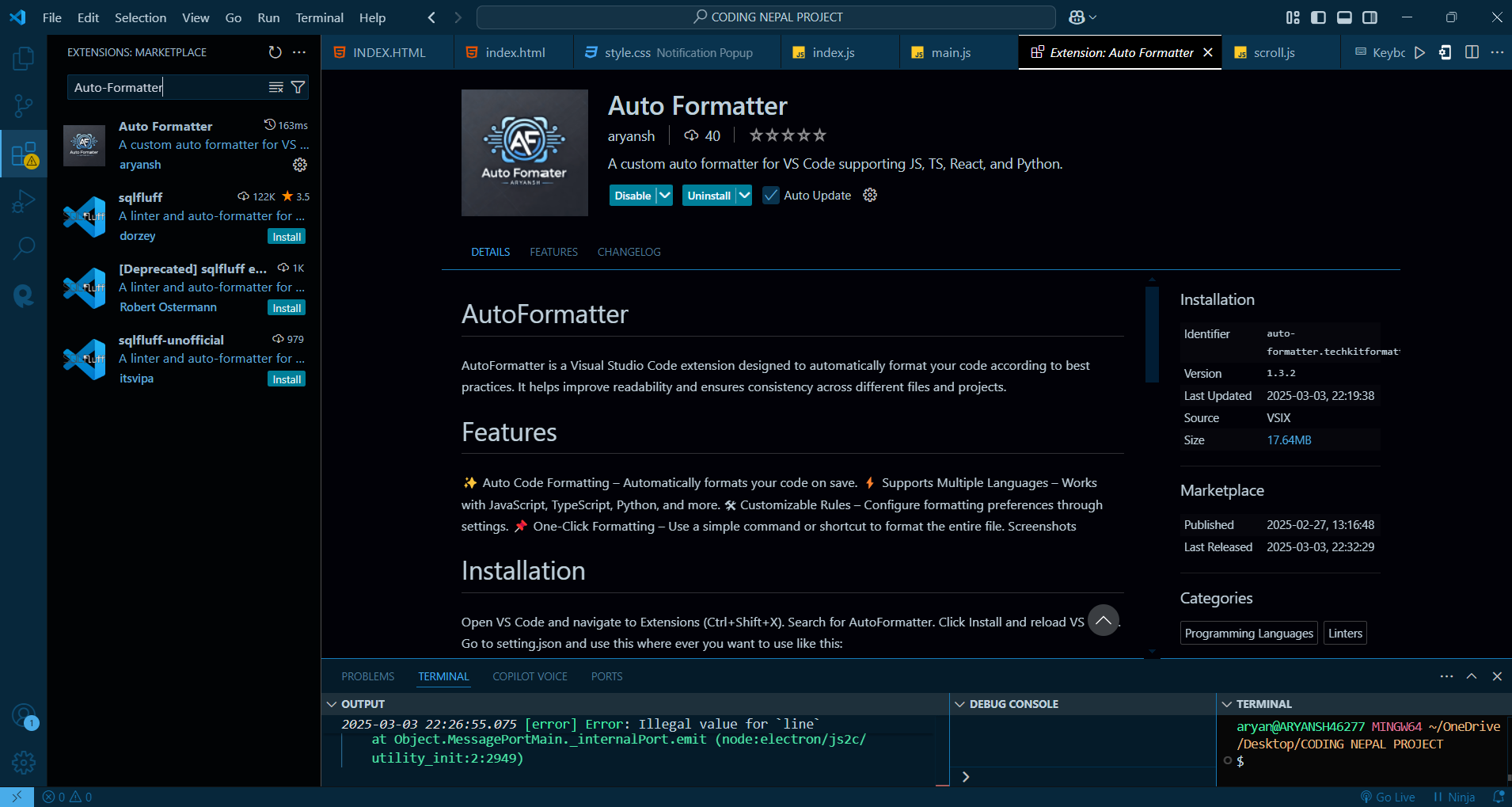Install the deprecated sqlfluff by Robert Ostermann
Screen dimensions: 1512x807
click(287, 308)
